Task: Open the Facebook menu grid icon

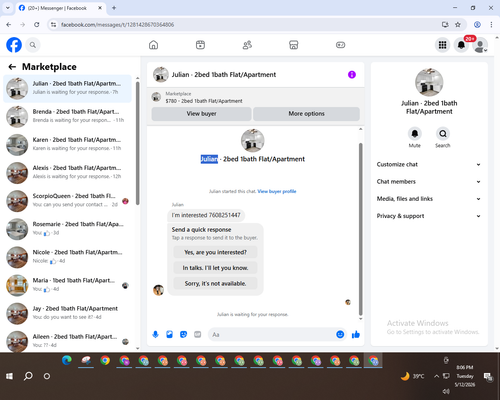Action: click(442, 45)
